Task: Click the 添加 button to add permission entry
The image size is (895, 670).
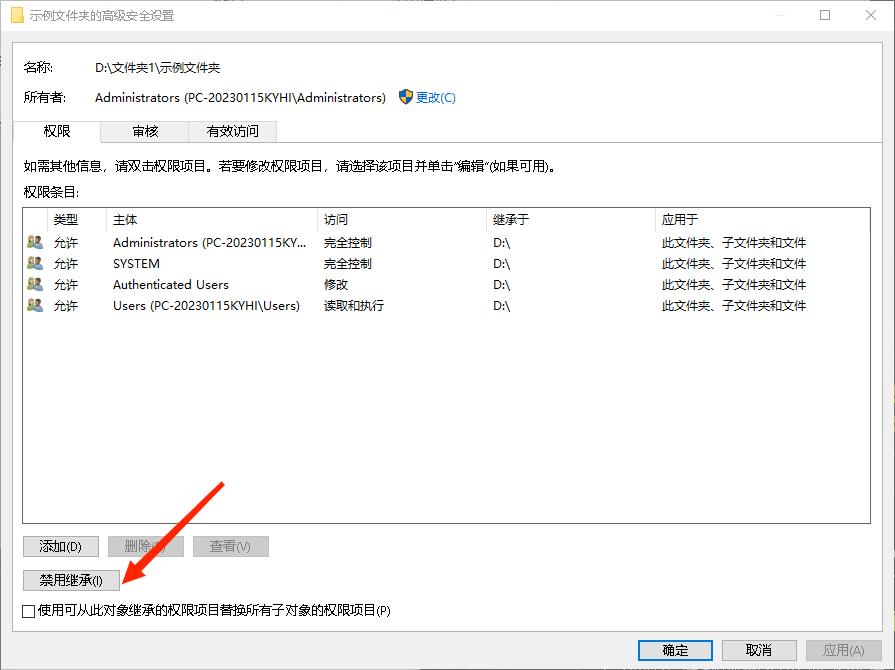Action: pos(60,546)
